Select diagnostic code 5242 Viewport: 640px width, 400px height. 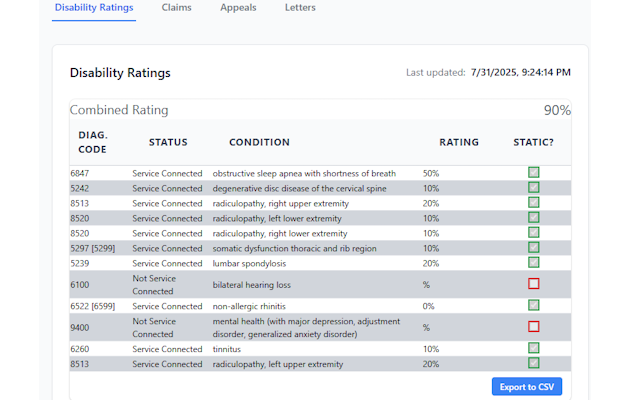pyautogui.click(x=80, y=189)
